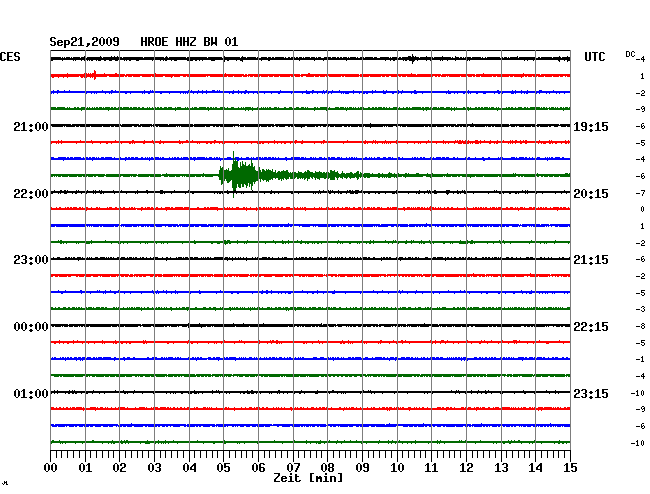
Task: Click the DC value 0 in the right column
Action: click(643, 209)
